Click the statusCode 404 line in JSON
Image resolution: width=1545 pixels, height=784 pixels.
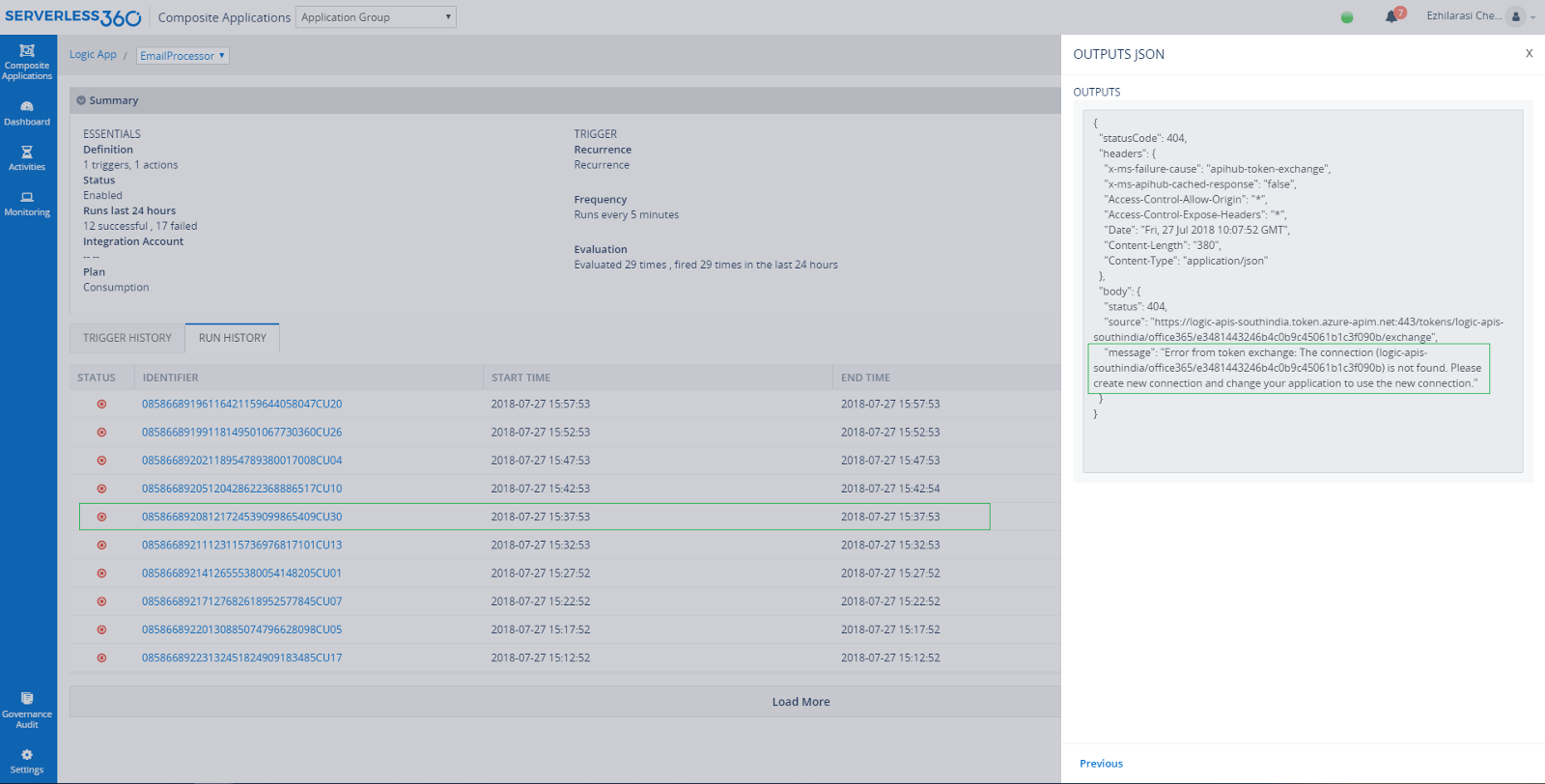coord(1143,138)
